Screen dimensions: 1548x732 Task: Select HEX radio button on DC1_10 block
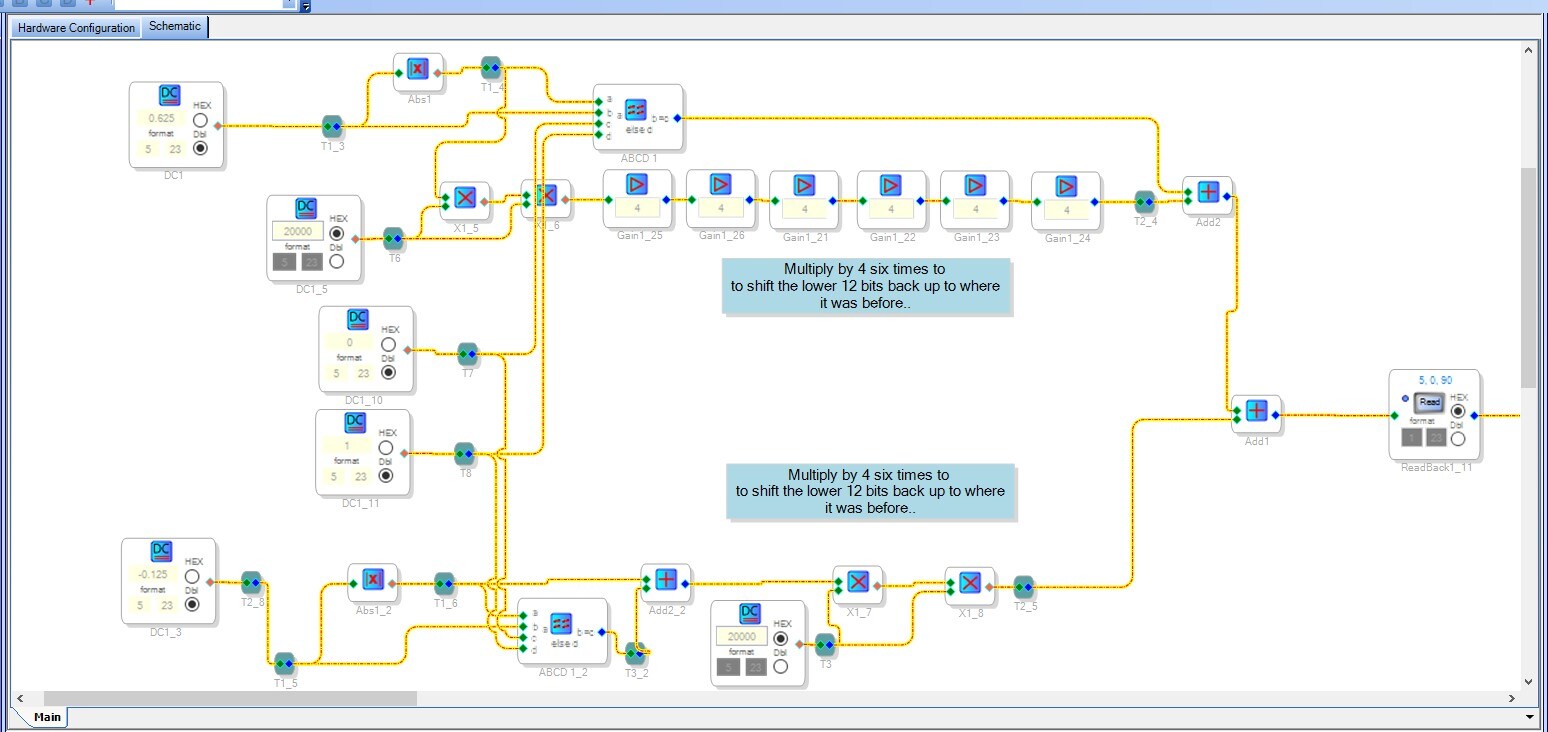(x=389, y=345)
